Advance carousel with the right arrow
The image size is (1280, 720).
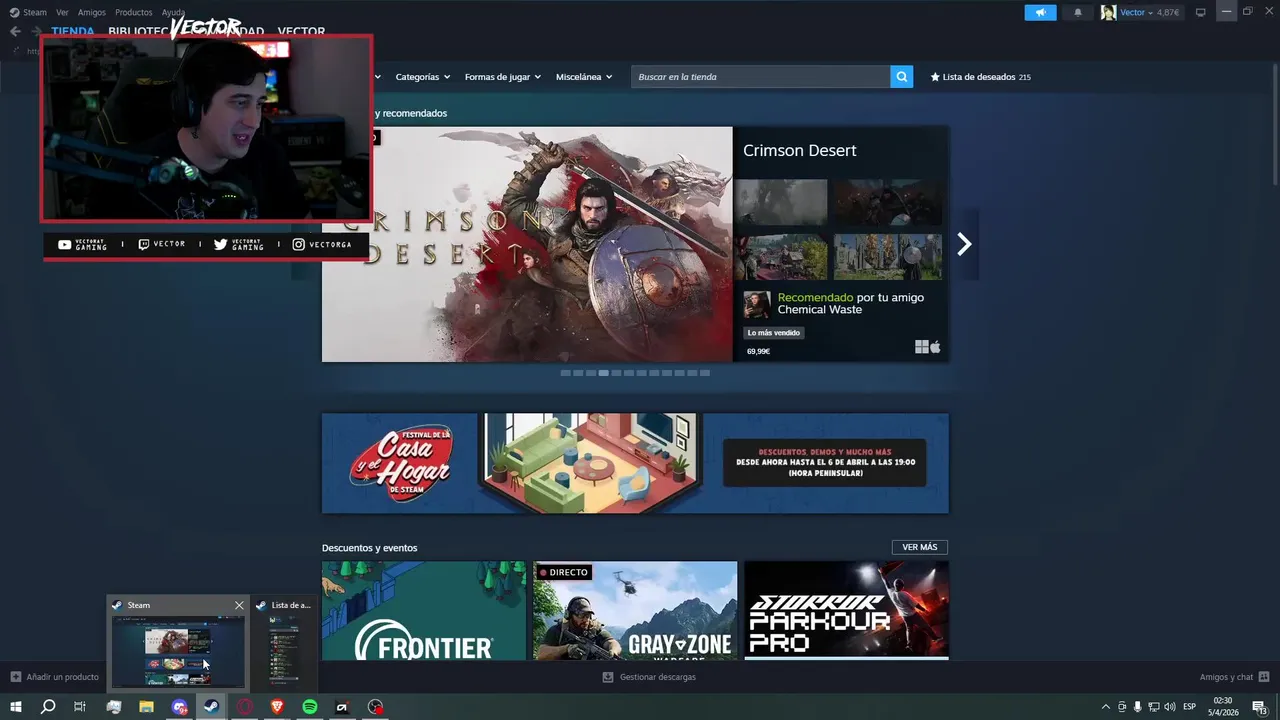pyautogui.click(x=964, y=244)
